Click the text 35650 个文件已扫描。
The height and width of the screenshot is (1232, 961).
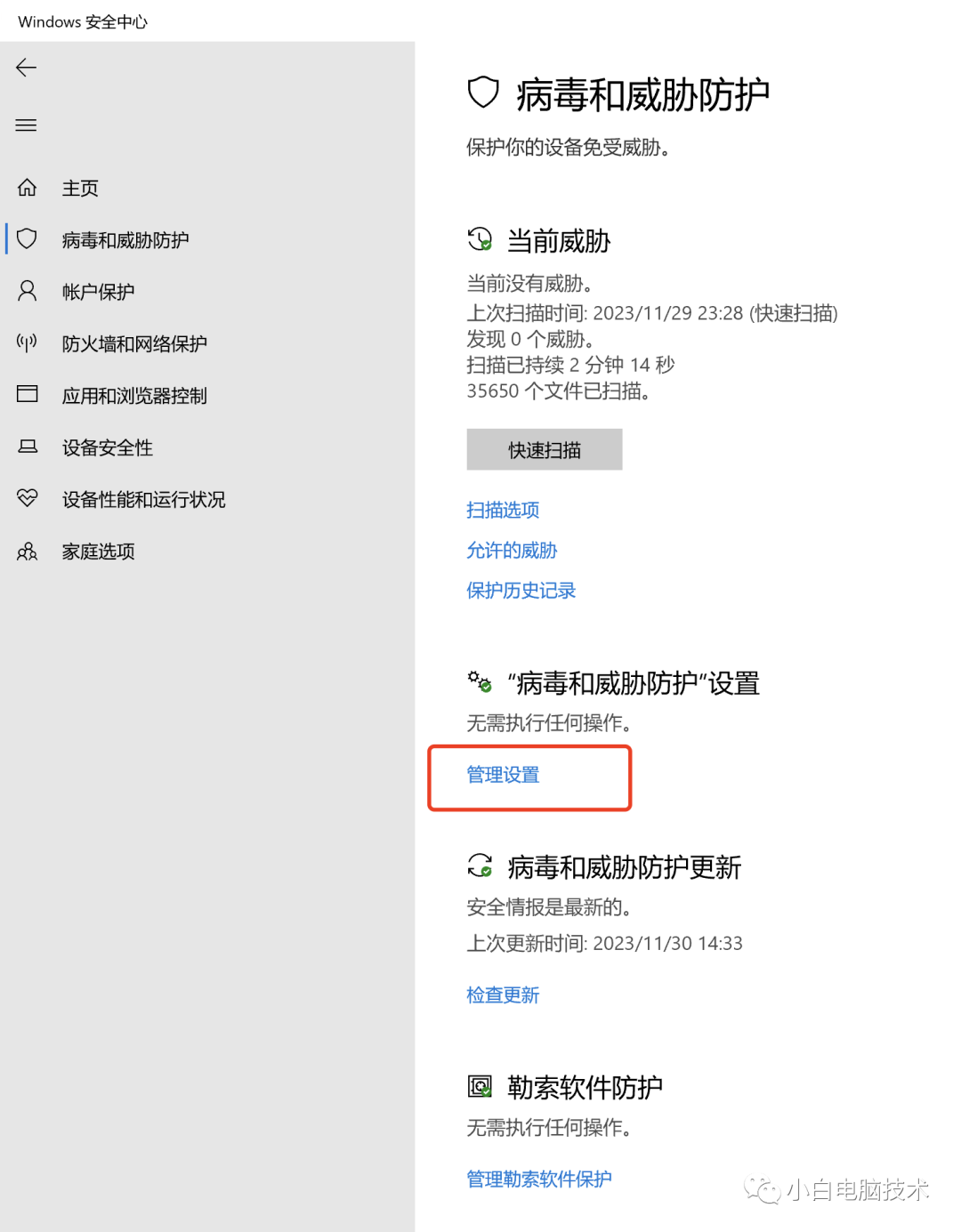pyautogui.click(x=558, y=391)
